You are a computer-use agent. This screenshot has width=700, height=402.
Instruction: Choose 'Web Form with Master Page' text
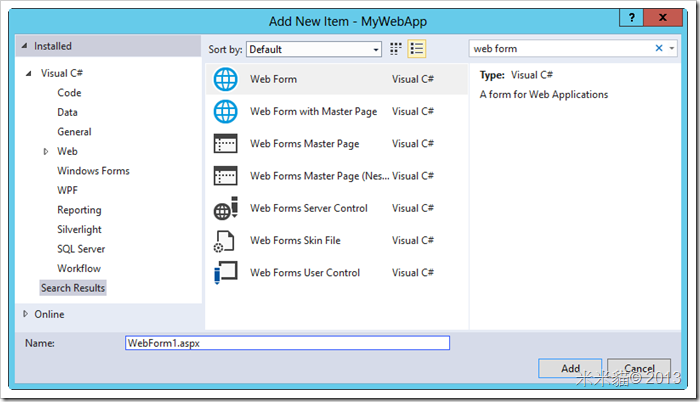(x=313, y=112)
